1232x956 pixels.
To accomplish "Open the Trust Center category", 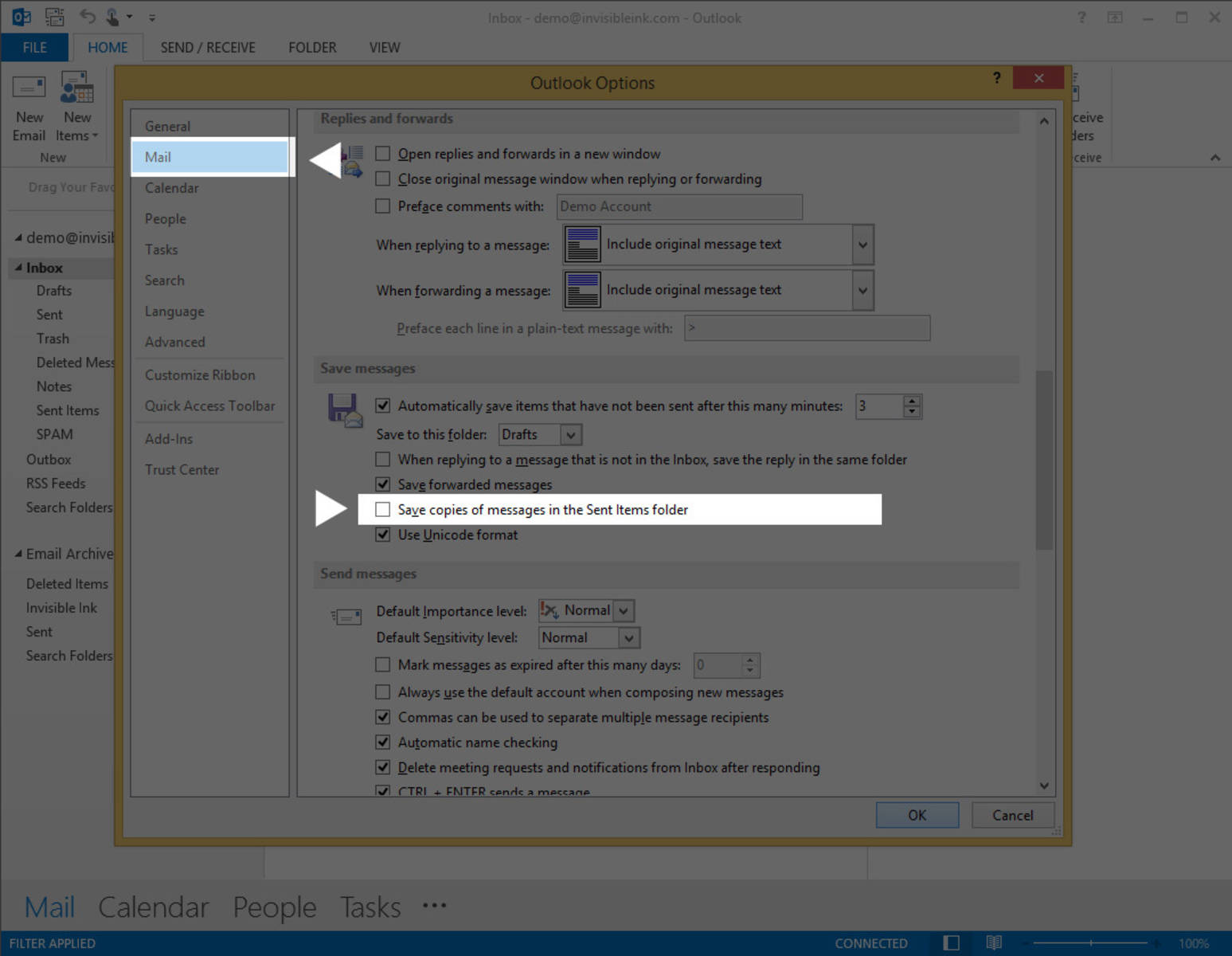I will pyautogui.click(x=209, y=469).
